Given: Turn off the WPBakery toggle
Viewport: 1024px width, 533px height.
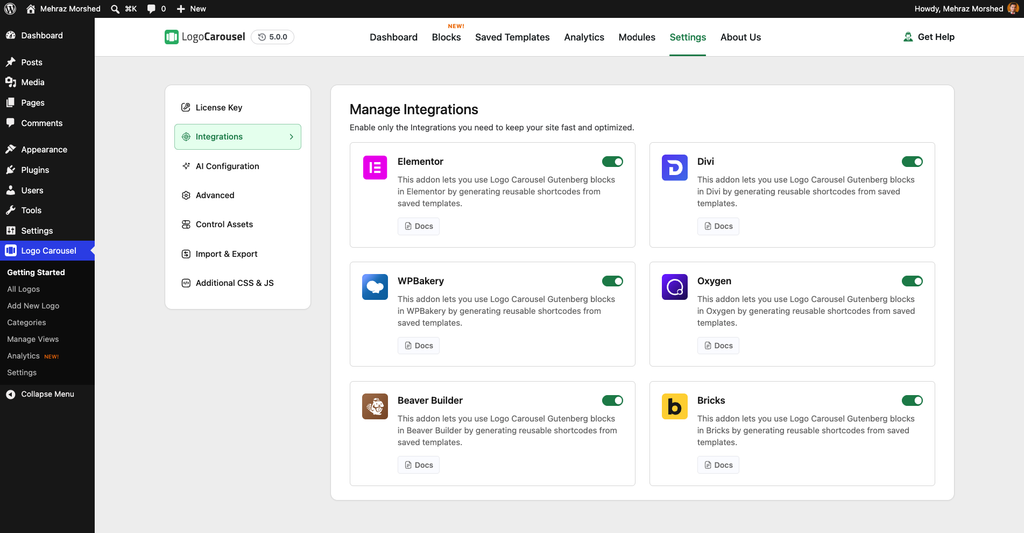Looking at the screenshot, I should click(x=613, y=282).
